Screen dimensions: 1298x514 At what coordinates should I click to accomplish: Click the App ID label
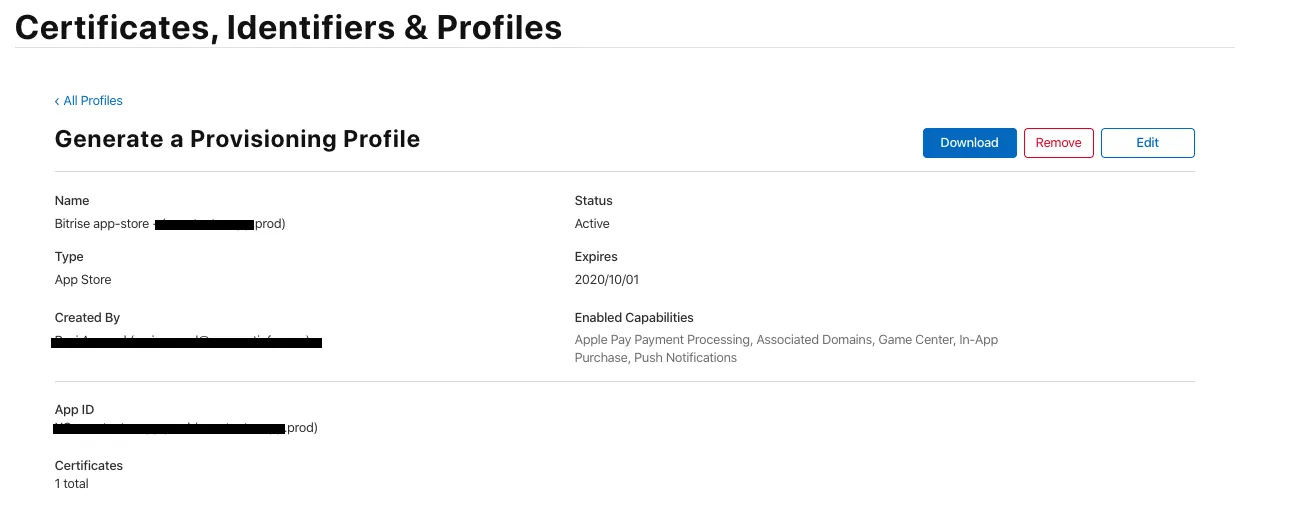[74, 410]
